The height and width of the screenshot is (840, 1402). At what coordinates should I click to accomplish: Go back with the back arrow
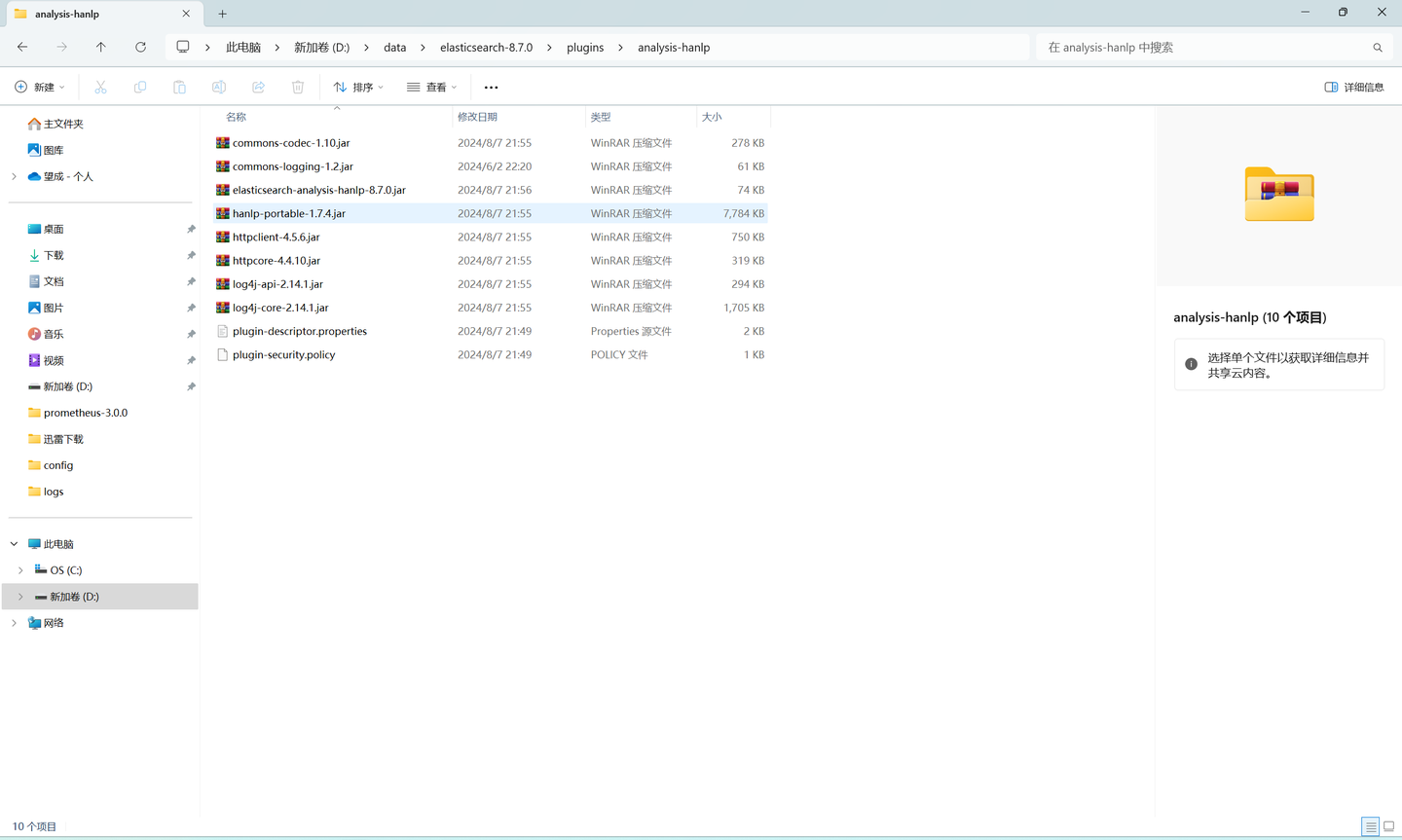tap(21, 46)
